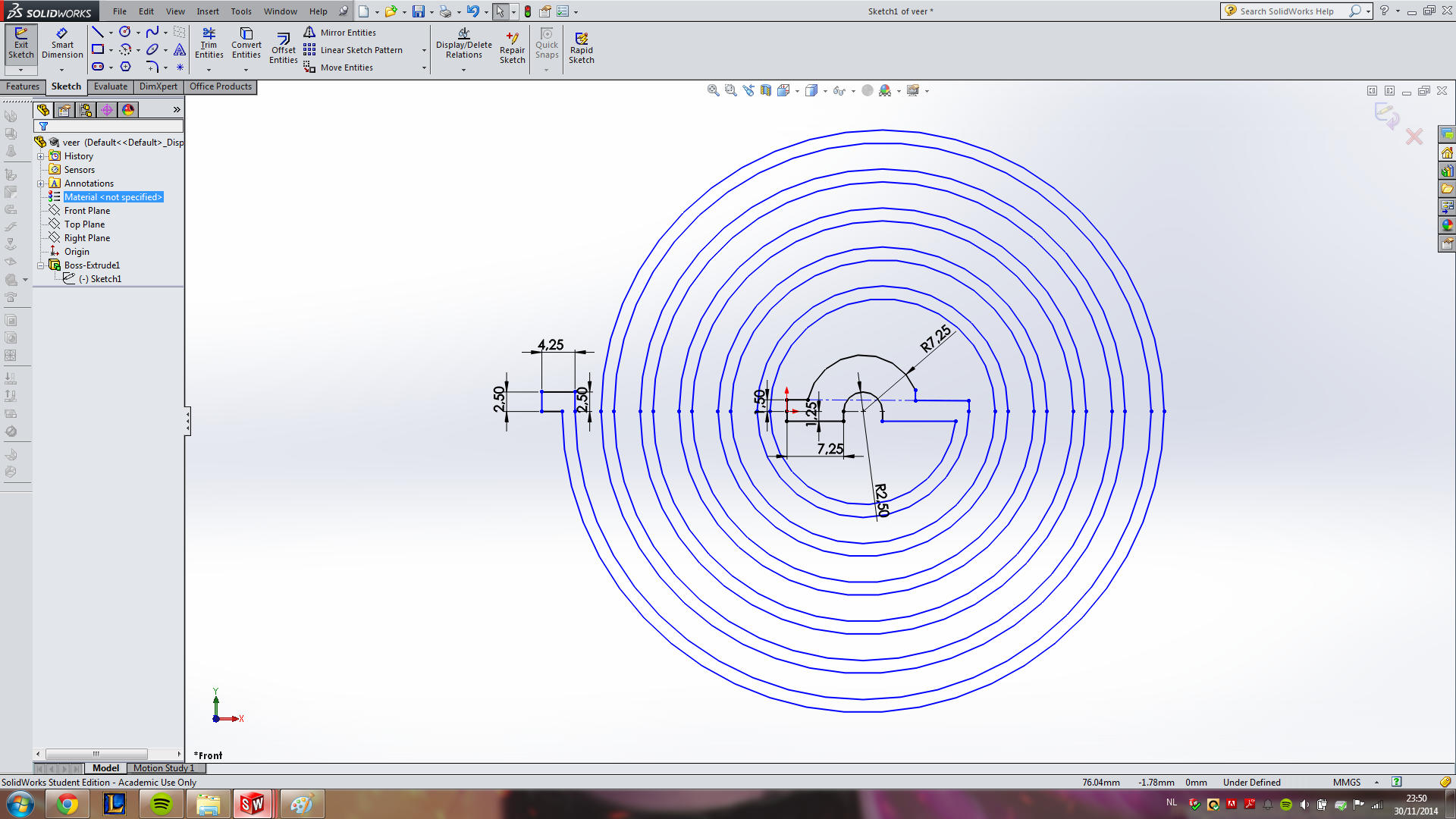Open the Insert menu
This screenshot has height=819, width=1456.
point(208,11)
